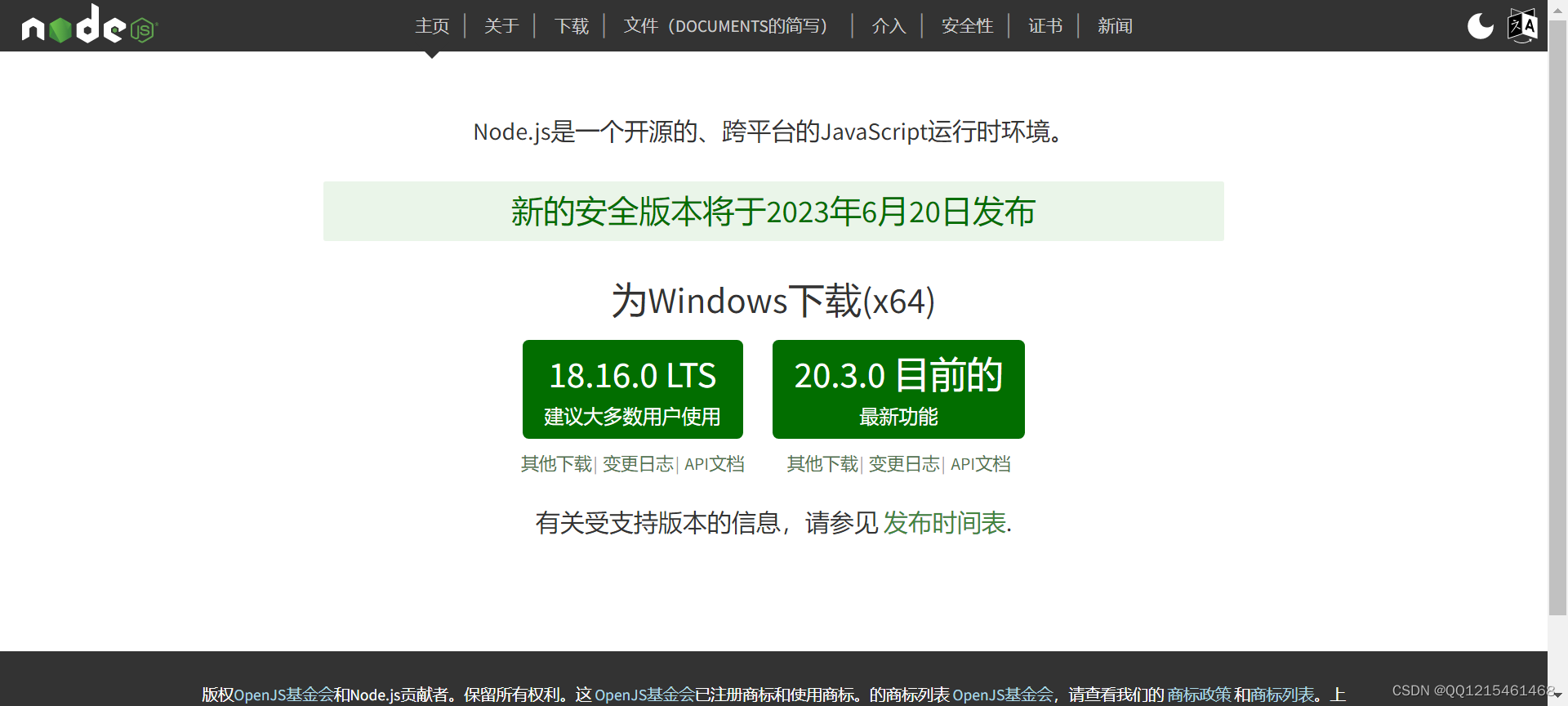Open 其他下载 under 18.16.0 LTS
Viewport: 1568px width, 706px height.
click(x=556, y=464)
